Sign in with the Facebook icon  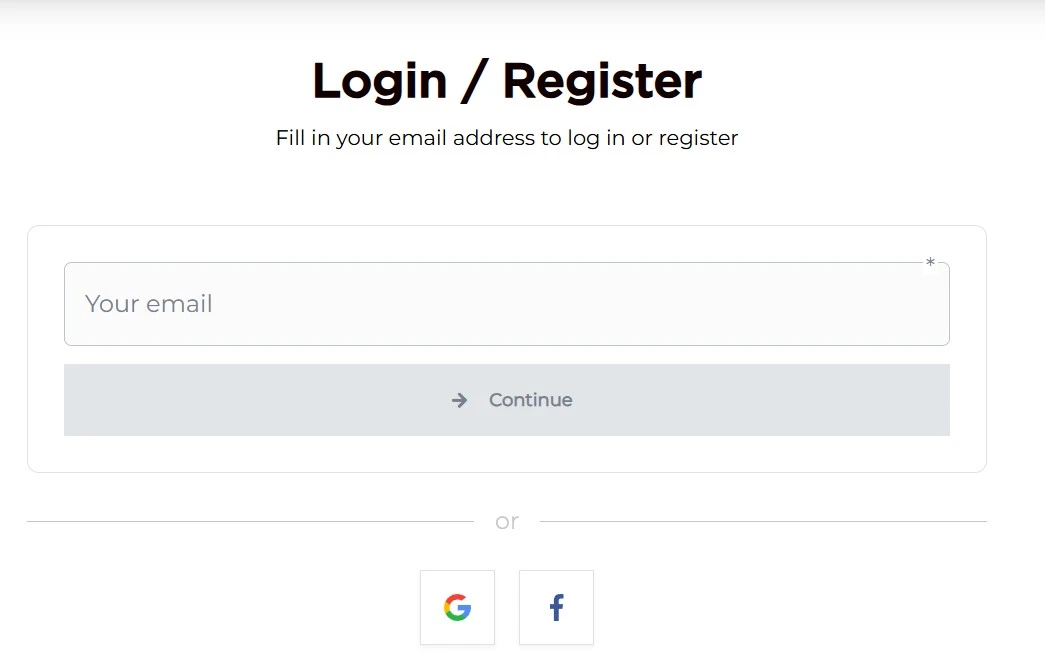(x=556, y=607)
